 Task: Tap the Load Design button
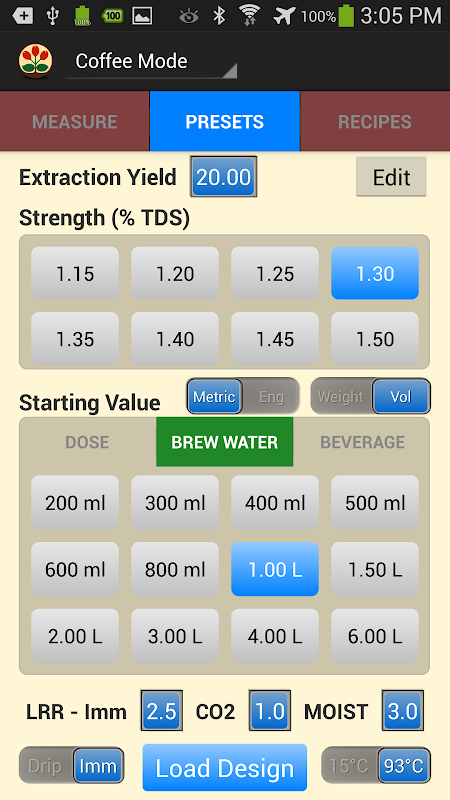[225, 767]
